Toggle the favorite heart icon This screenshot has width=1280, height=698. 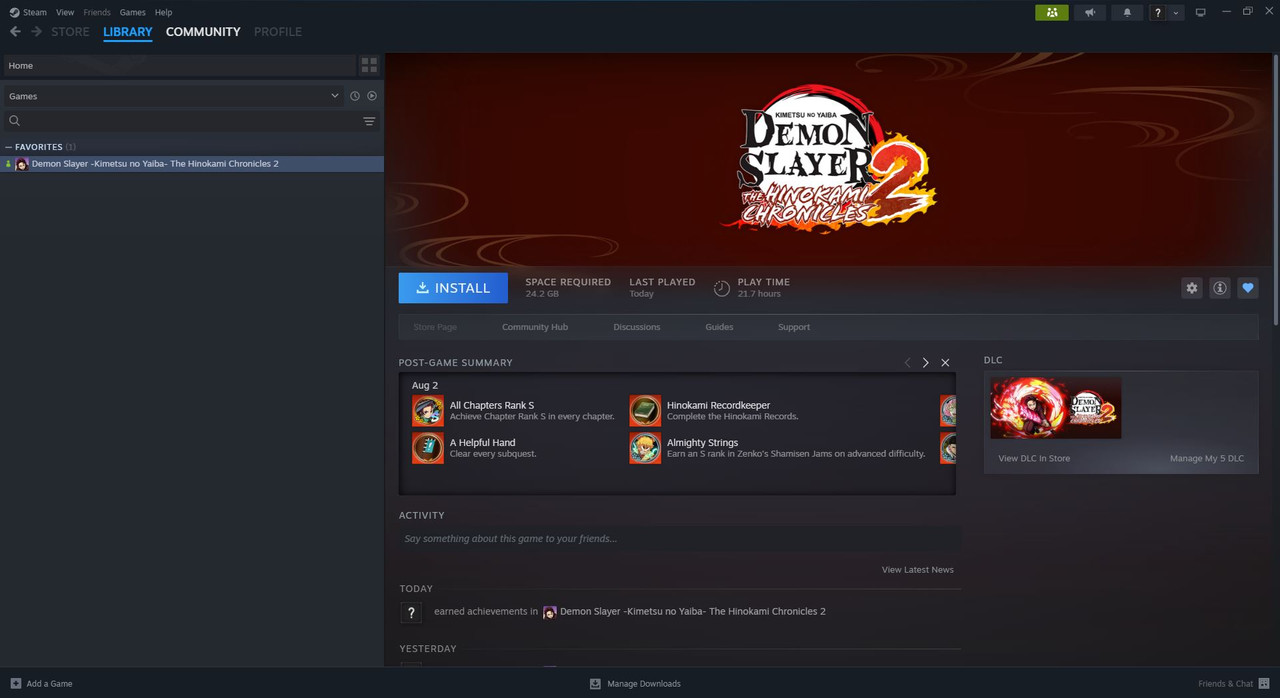tap(1247, 288)
